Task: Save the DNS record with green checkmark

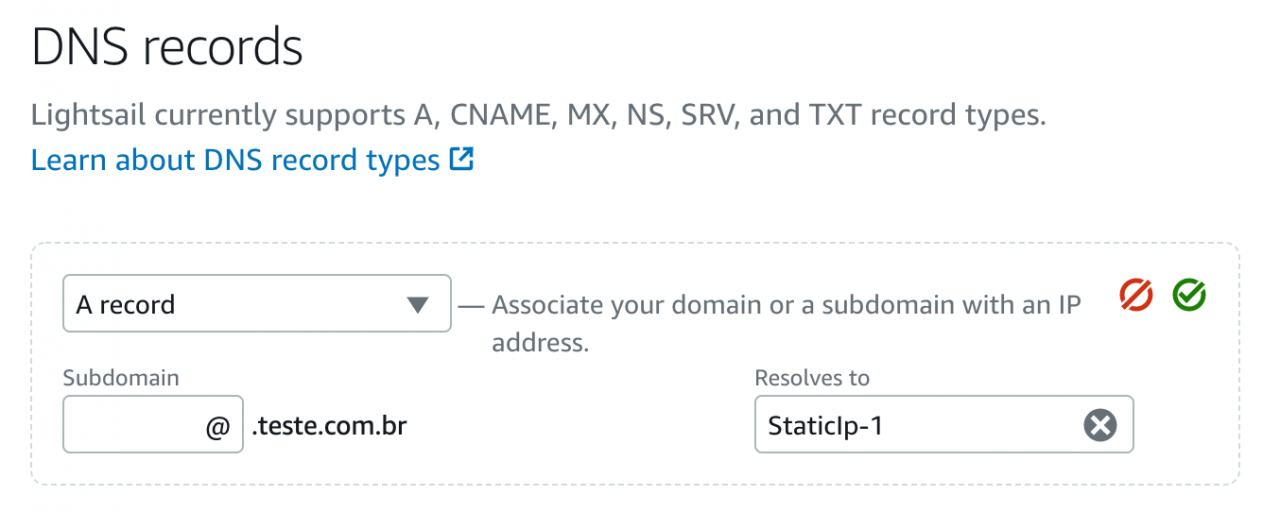Action: pos(1189,294)
